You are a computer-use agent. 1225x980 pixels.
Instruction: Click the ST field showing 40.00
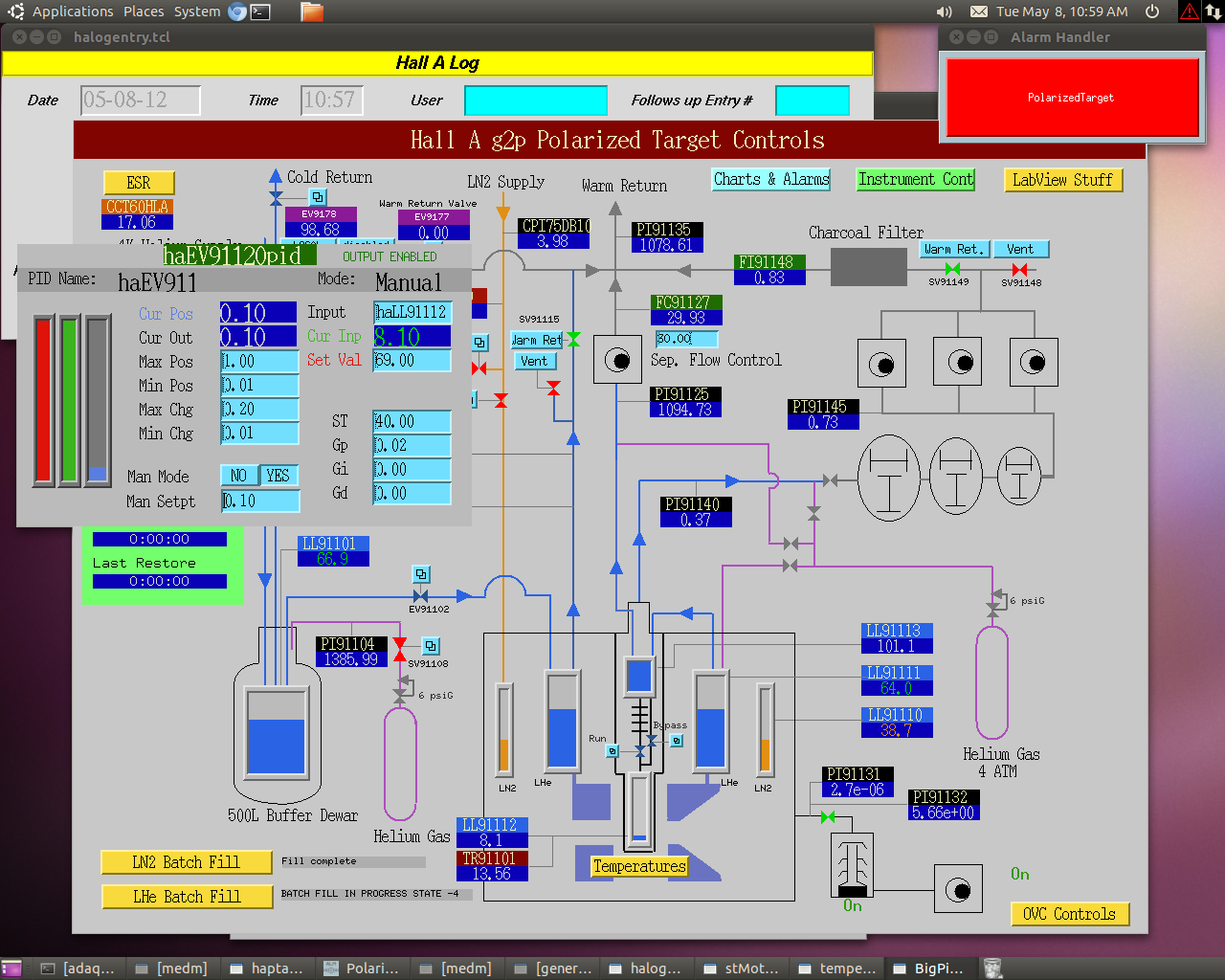pyautogui.click(x=412, y=421)
